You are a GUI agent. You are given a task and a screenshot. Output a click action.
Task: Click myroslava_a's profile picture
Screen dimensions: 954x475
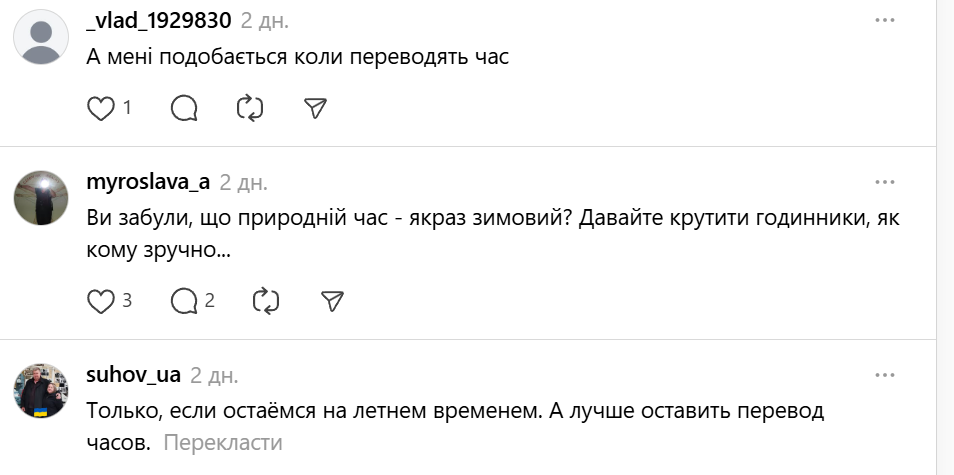41,198
